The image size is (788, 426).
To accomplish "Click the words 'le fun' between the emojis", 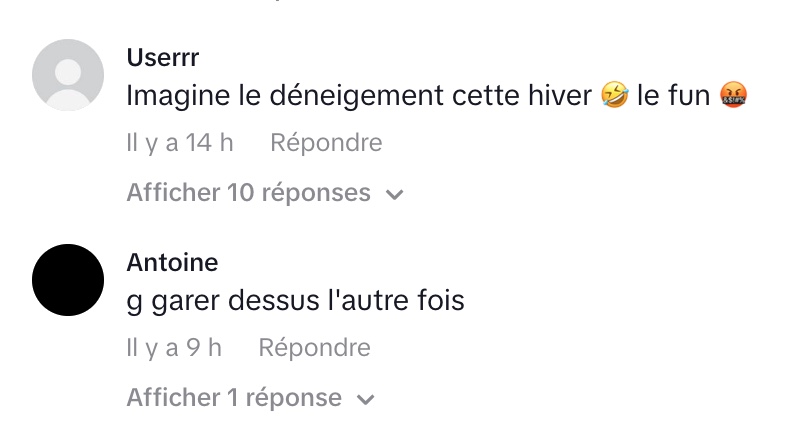I will pos(673,95).
